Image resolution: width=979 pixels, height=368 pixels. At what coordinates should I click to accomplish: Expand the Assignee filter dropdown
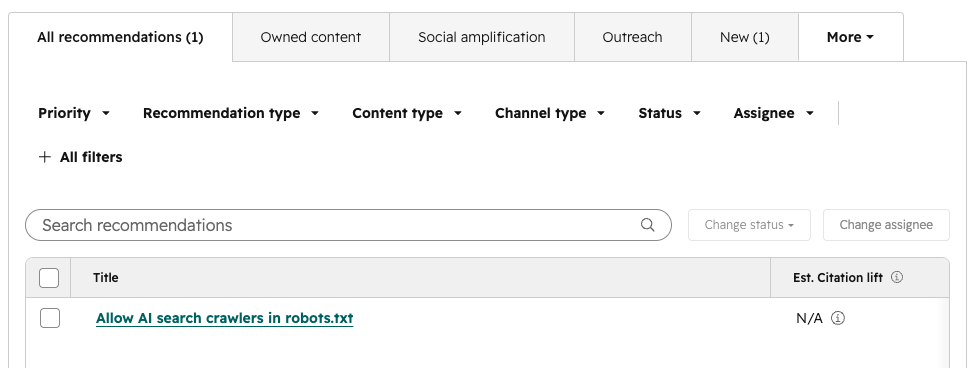[x=774, y=113]
